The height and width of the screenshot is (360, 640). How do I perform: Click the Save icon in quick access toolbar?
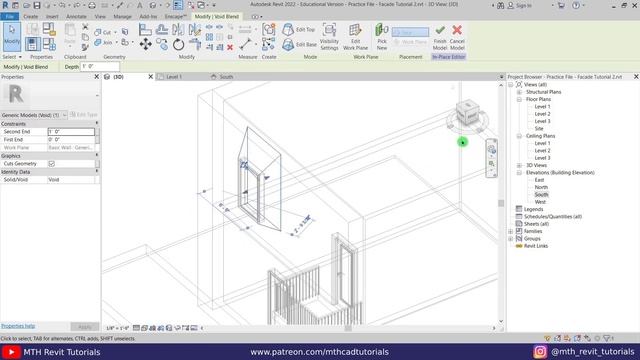(37, 5)
